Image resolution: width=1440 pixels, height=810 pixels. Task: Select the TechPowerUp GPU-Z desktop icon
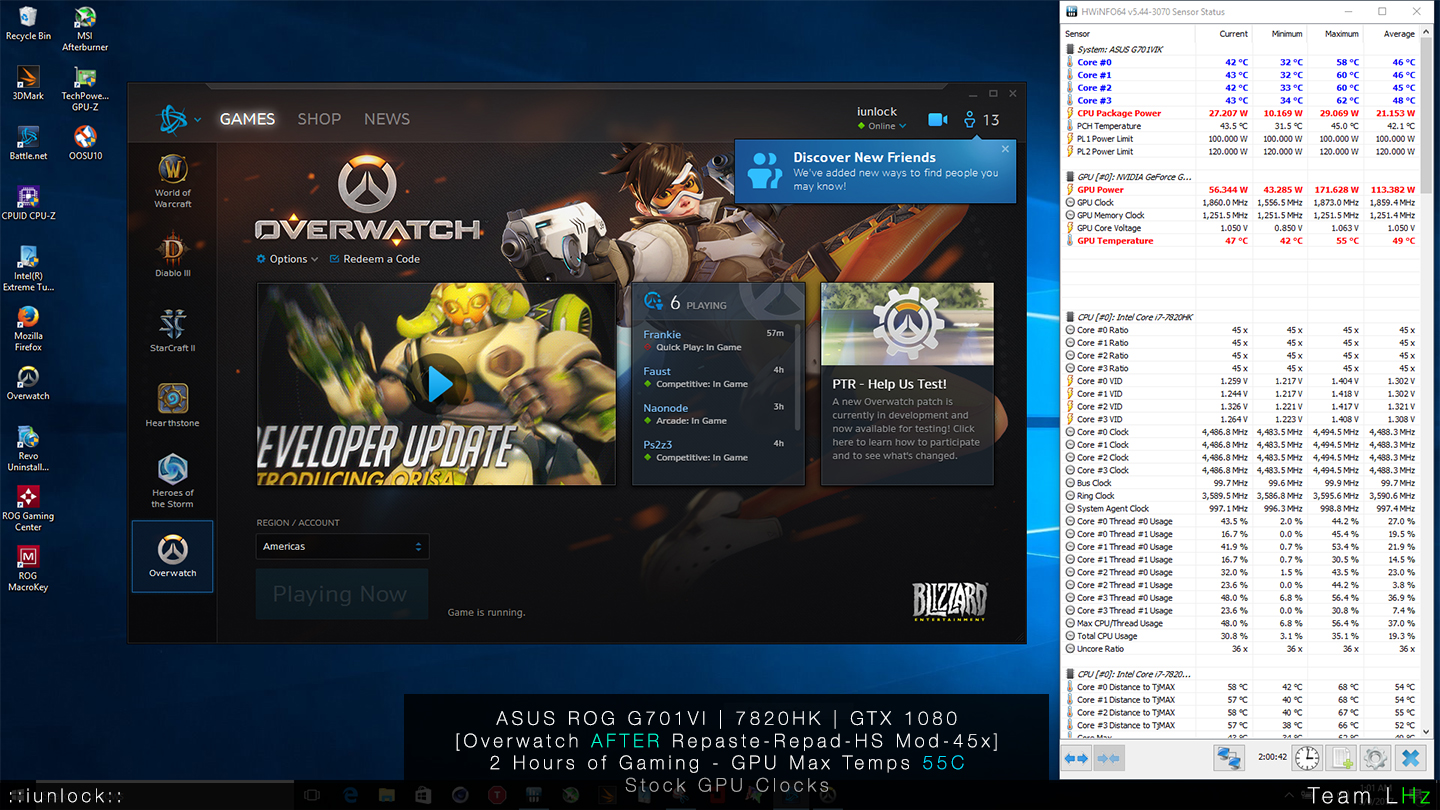coord(85,88)
